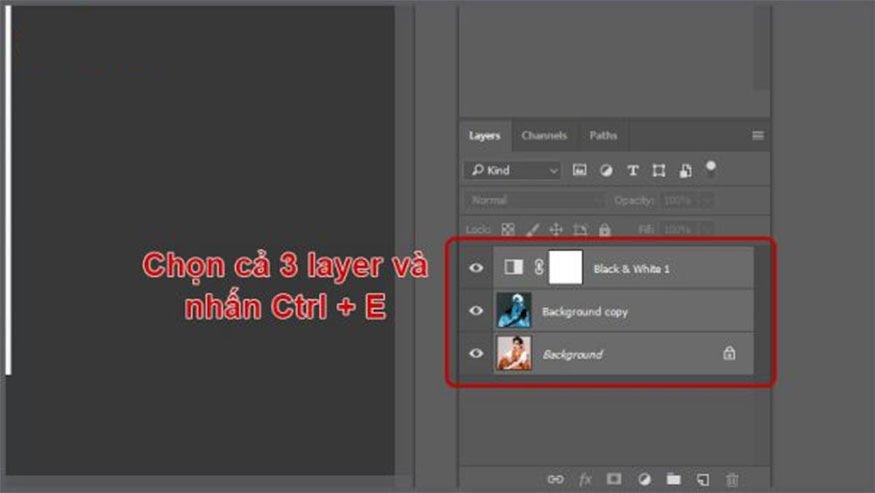Viewport: 875px width, 493px height.
Task: Open the Kind filter dropdown
Action: [512, 170]
